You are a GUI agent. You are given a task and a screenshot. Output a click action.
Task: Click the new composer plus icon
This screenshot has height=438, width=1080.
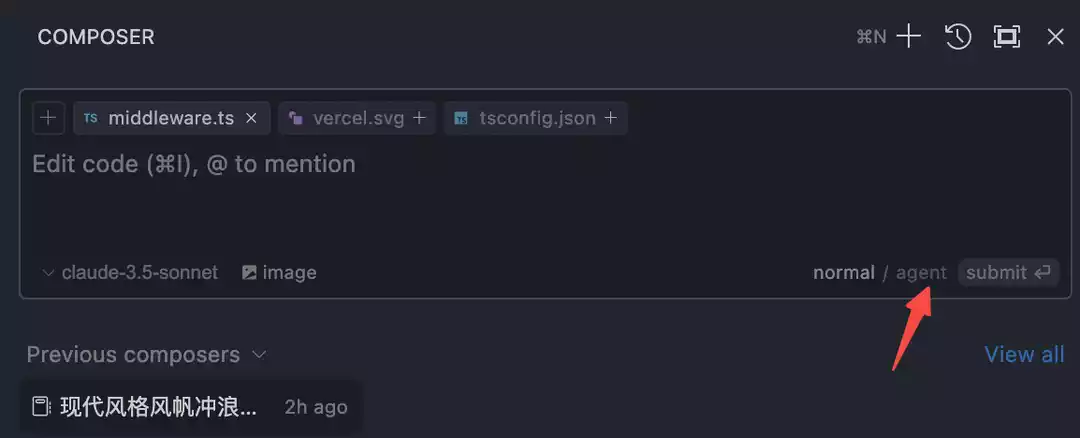point(908,37)
